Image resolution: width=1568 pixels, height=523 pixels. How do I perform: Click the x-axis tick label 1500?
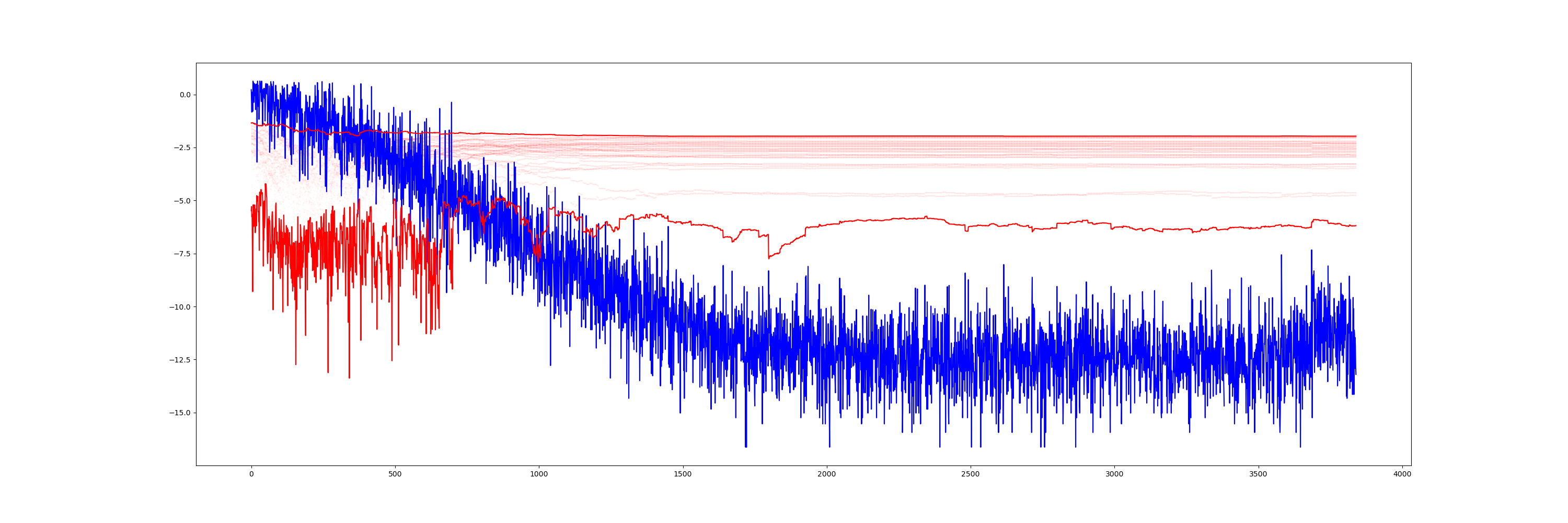tap(683, 474)
